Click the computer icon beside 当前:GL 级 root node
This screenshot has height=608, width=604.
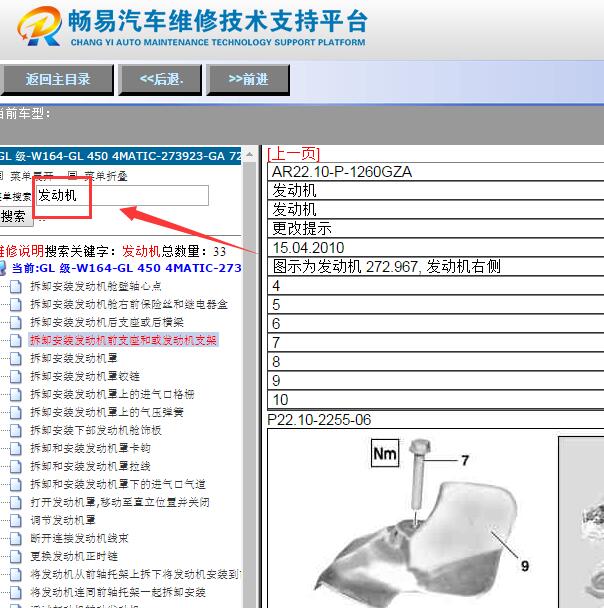click(2, 268)
